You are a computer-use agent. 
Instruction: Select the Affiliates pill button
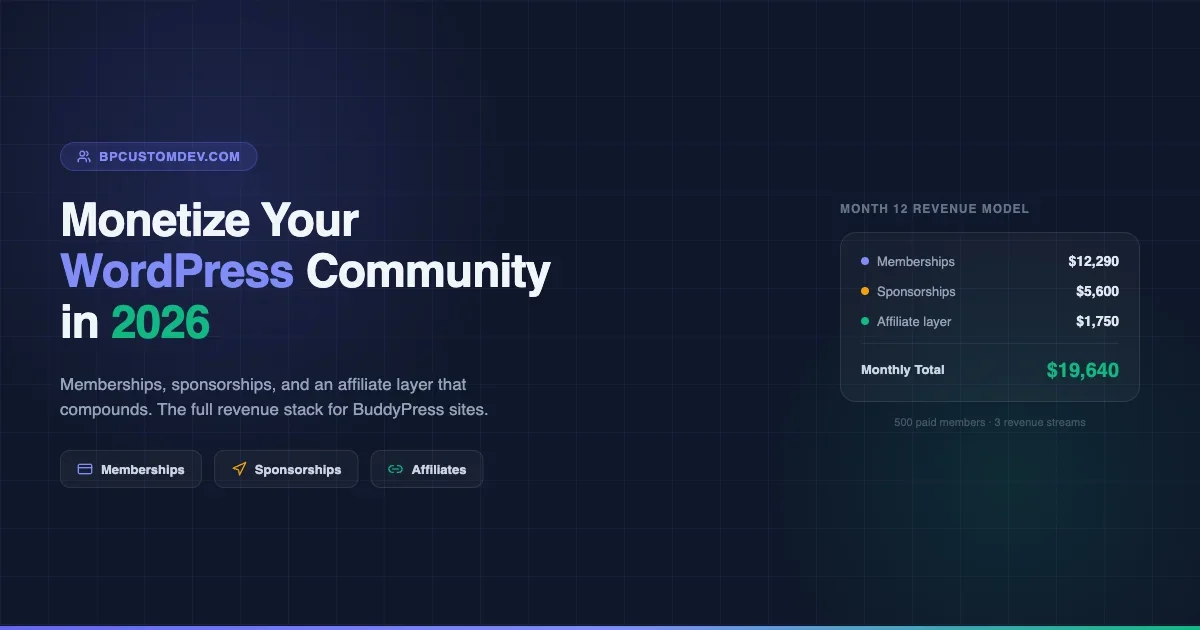427,469
